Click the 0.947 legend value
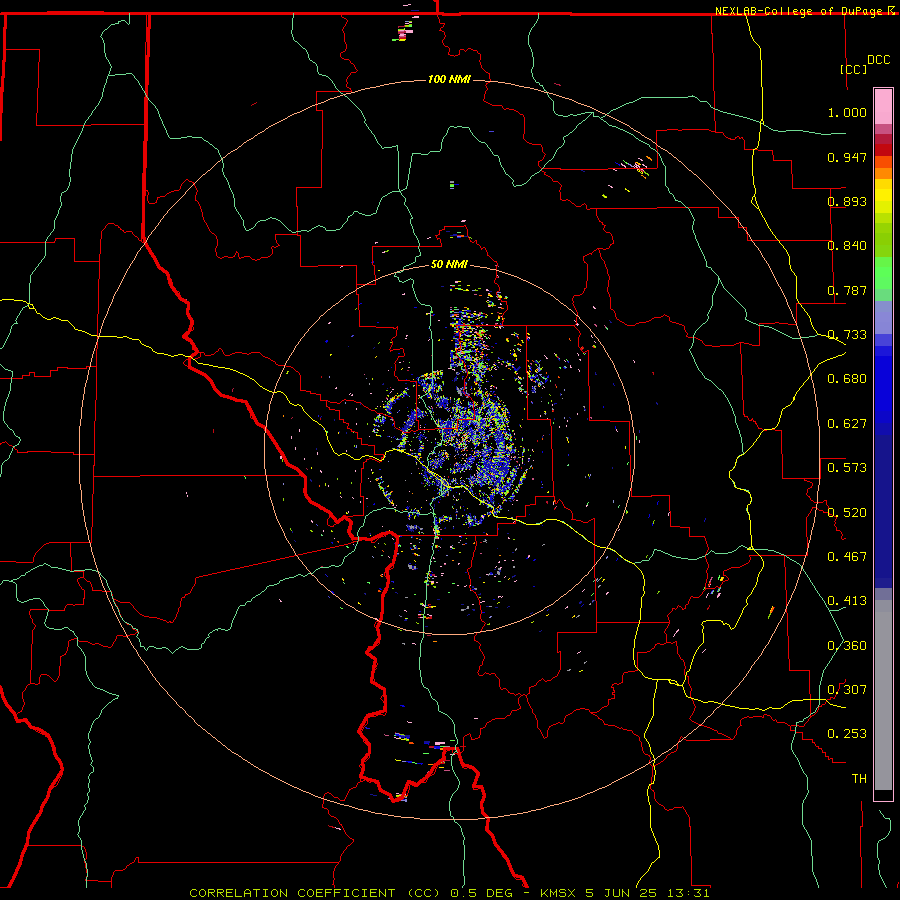The height and width of the screenshot is (900, 900). pos(847,157)
